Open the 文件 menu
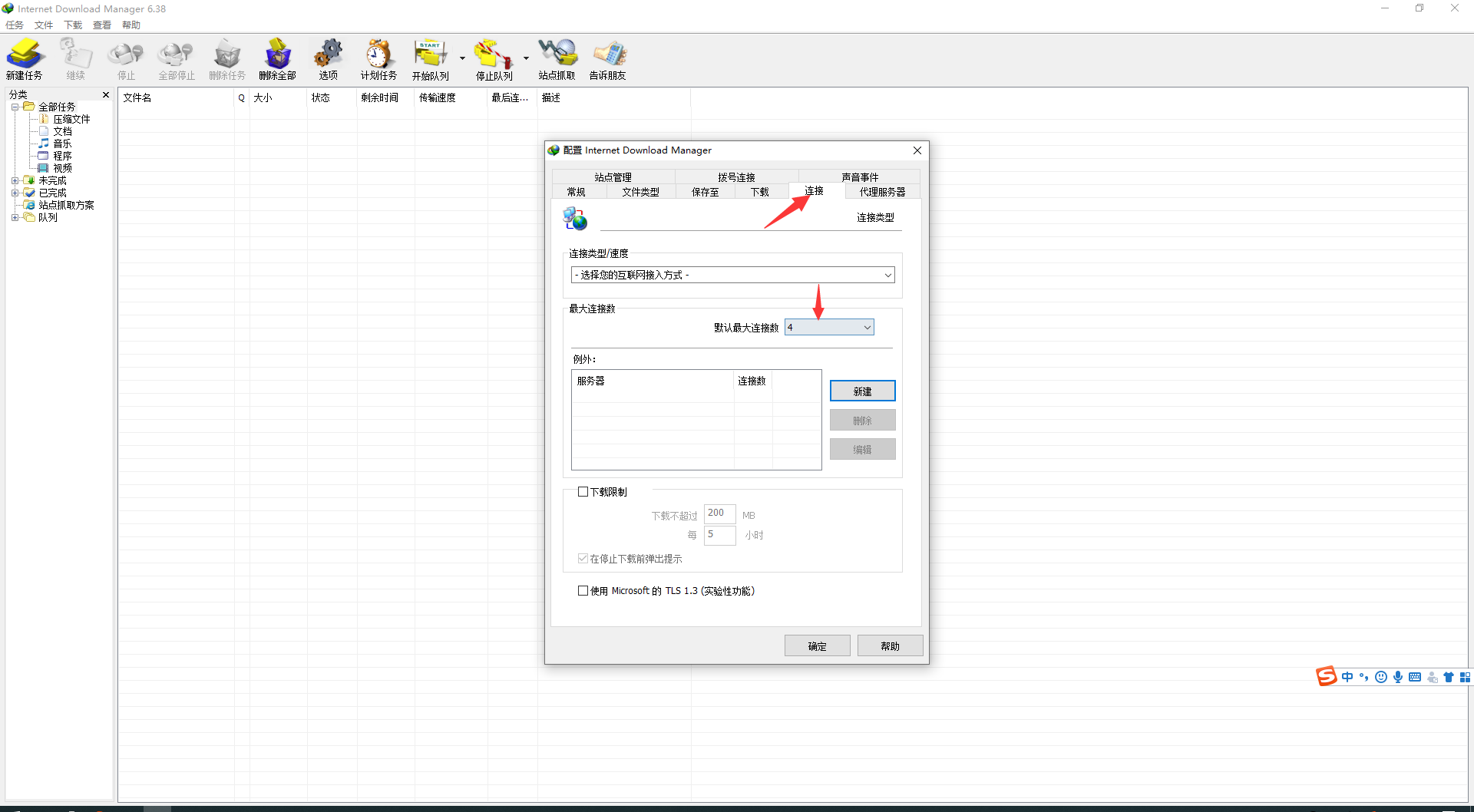Screen dimensions: 1474x812 [44, 25]
